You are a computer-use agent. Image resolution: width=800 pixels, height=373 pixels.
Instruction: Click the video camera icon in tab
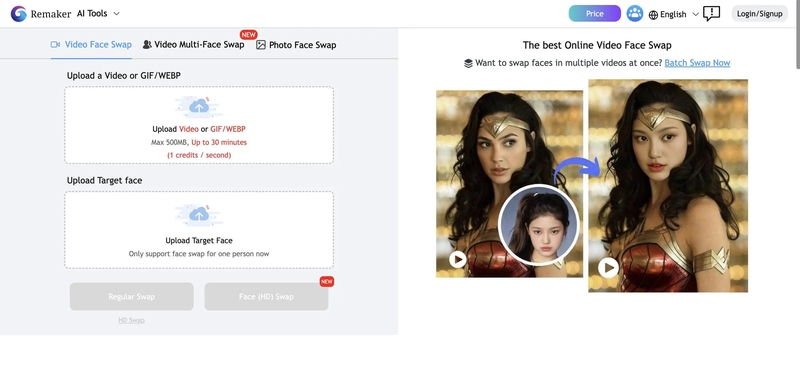[56, 44]
